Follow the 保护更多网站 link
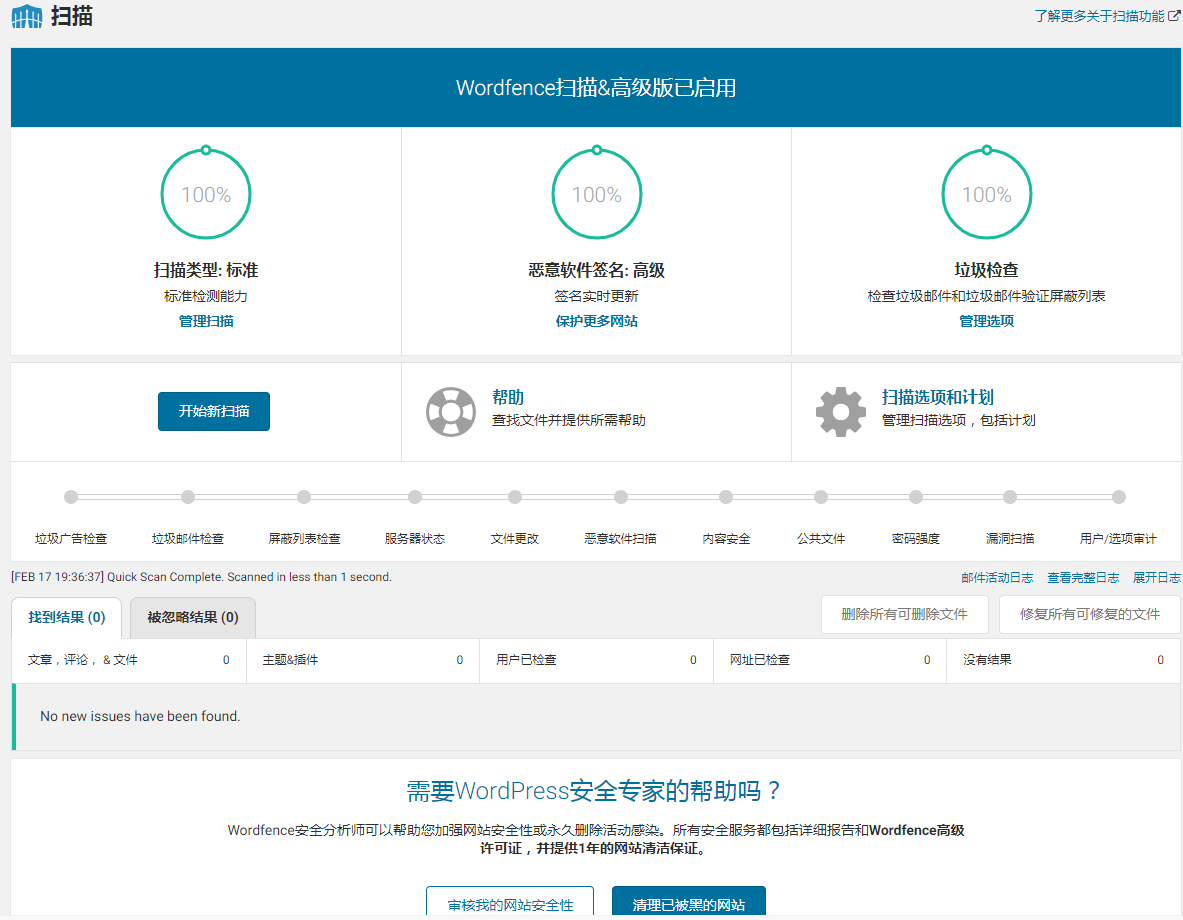Image resolution: width=1183 pixels, height=920 pixels. point(597,321)
